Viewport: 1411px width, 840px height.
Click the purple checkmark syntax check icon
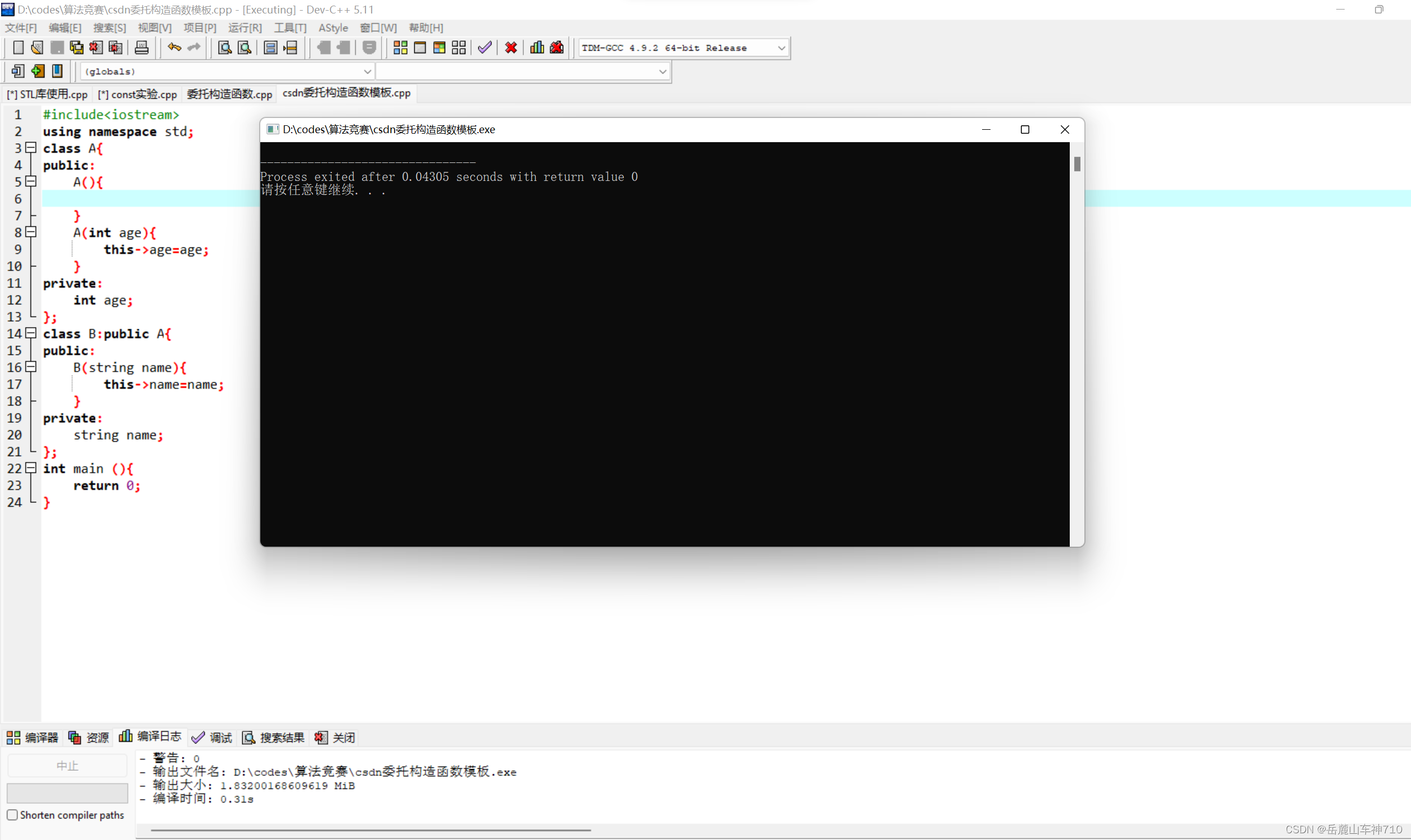(x=484, y=48)
